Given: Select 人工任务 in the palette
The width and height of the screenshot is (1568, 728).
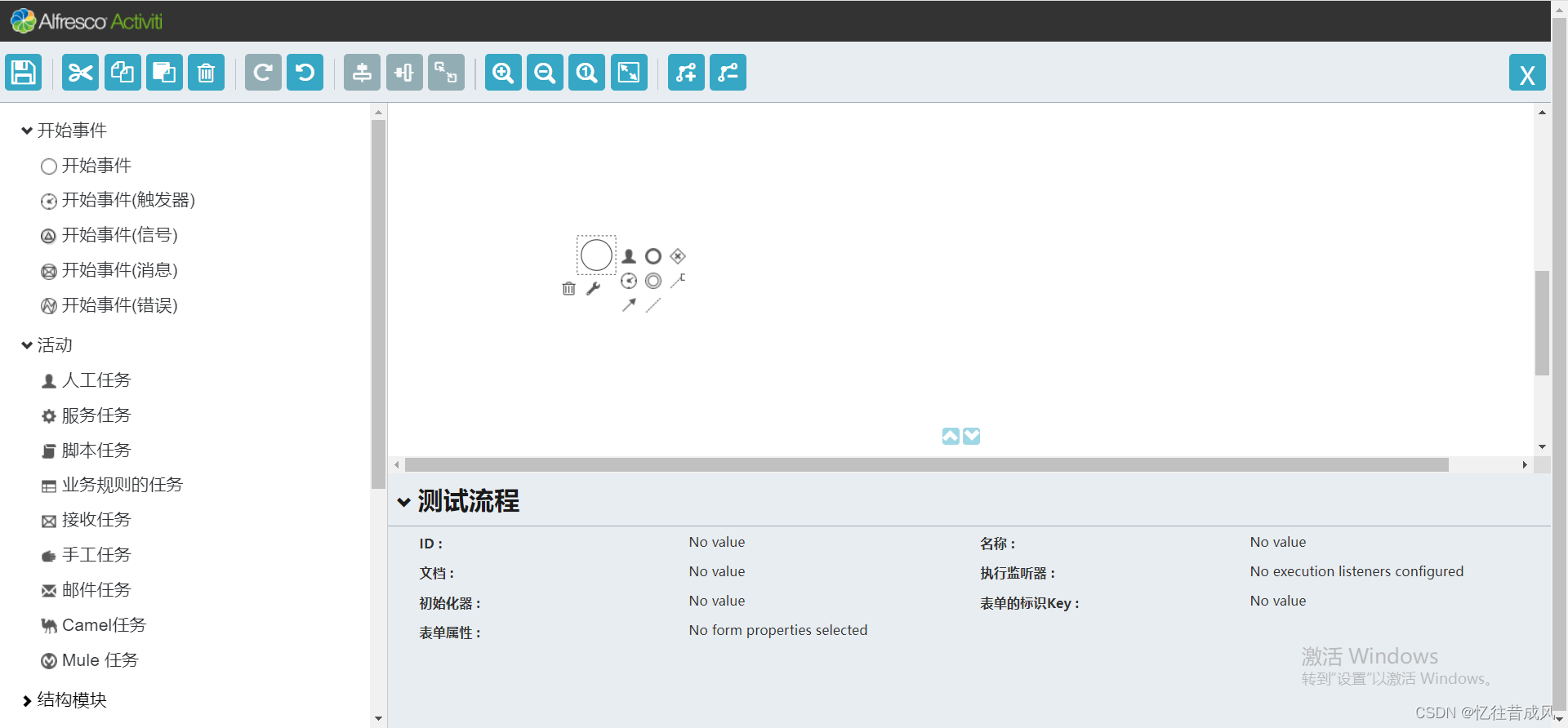Looking at the screenshot, I should 86,380.
